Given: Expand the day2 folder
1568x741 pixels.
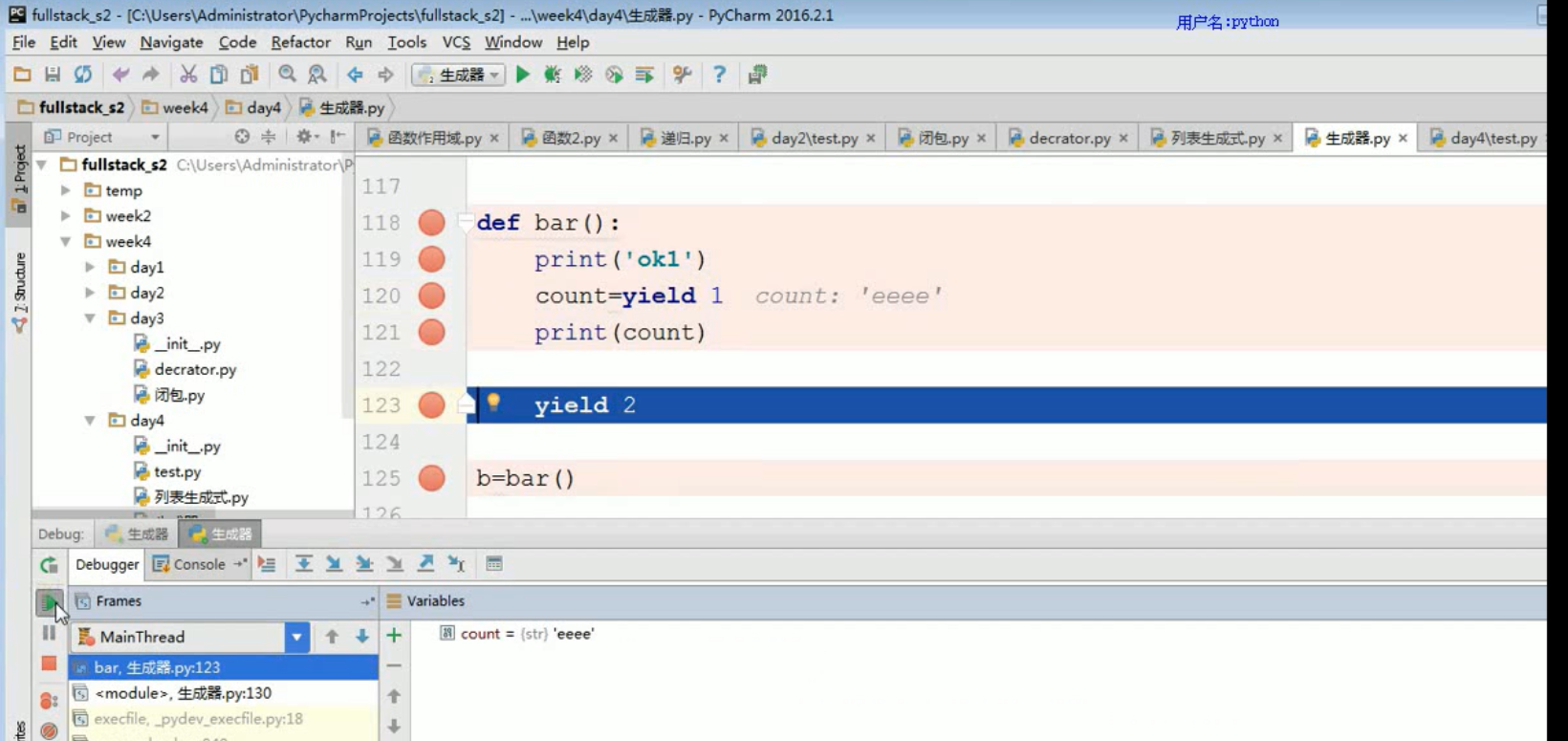Looking at the screenshot, I should (90, 293).
